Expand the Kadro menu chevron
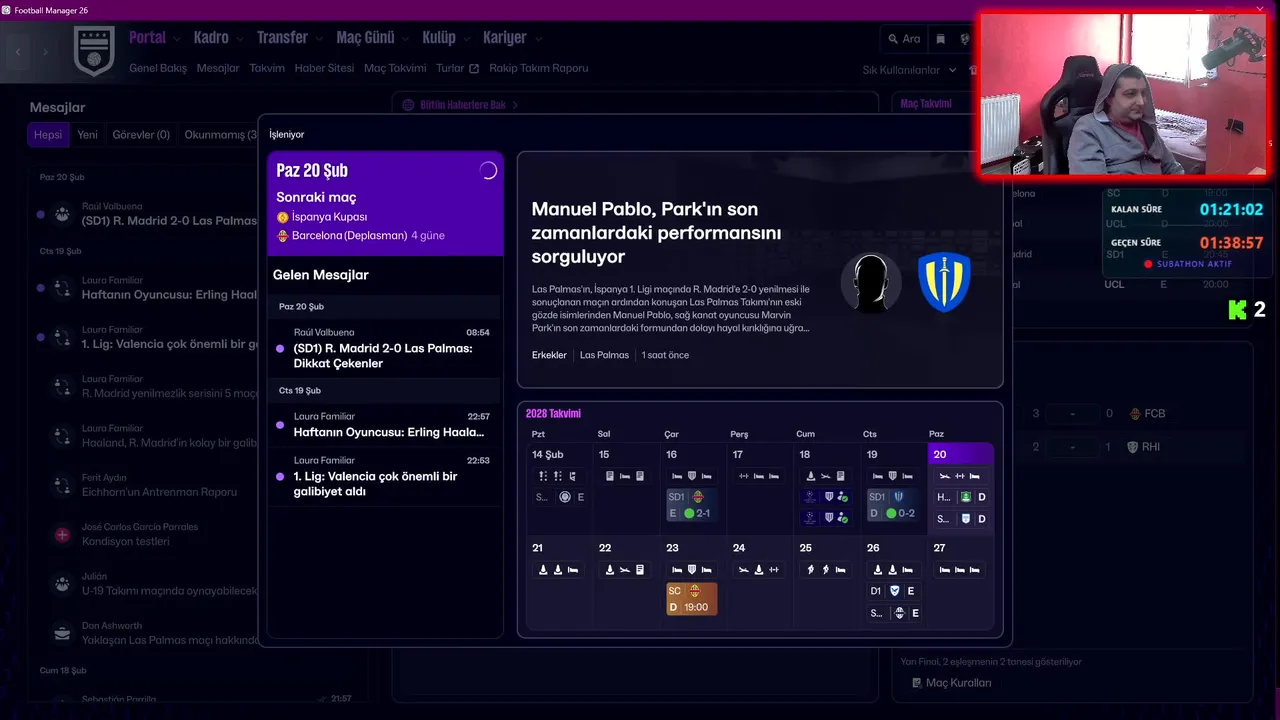The image size is (1280, 720). 239,39
